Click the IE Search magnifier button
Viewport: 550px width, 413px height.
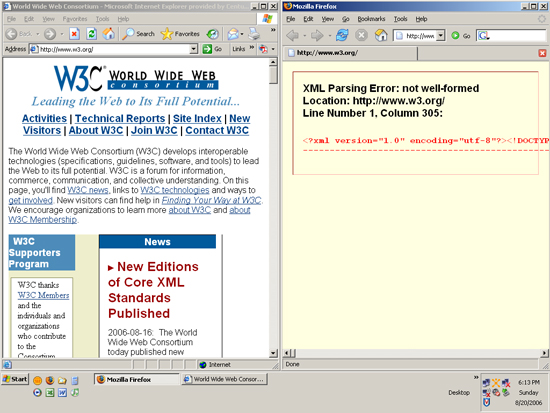coord(139,34)
